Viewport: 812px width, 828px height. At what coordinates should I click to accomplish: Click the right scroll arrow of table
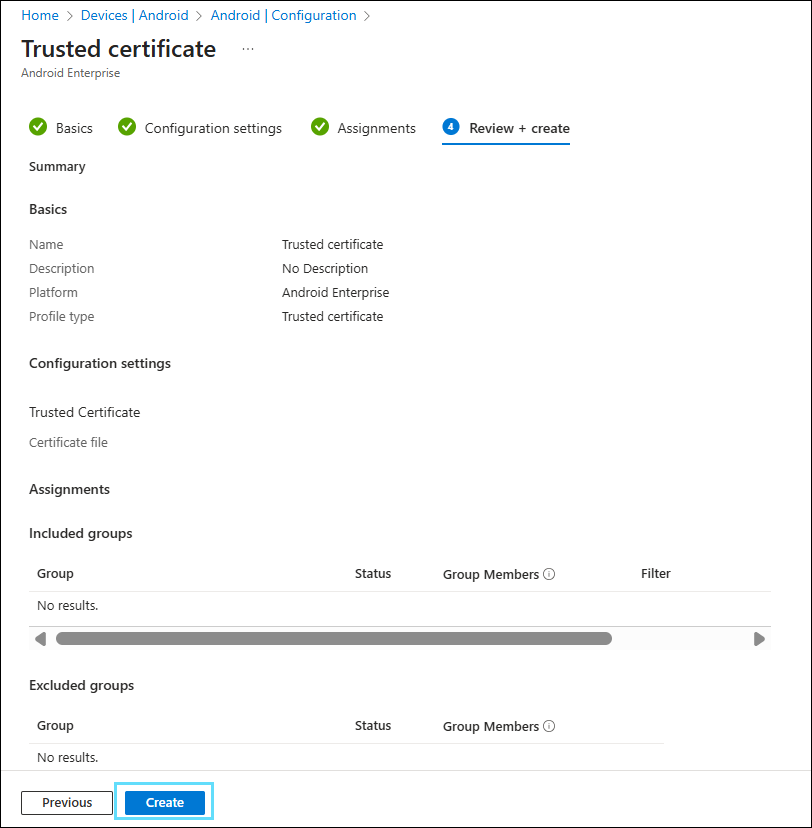pos(759,638)
